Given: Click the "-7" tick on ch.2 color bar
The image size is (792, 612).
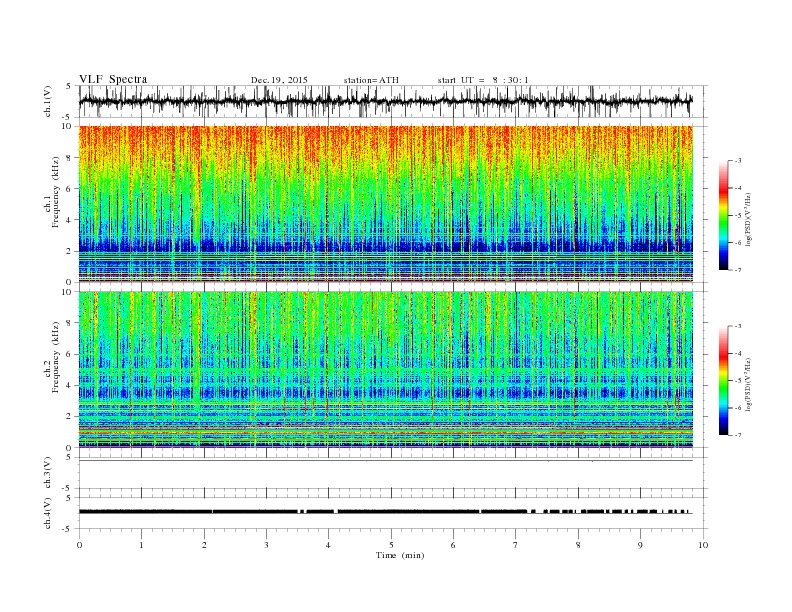Looking at the screenshot, I should coord(738,435).
